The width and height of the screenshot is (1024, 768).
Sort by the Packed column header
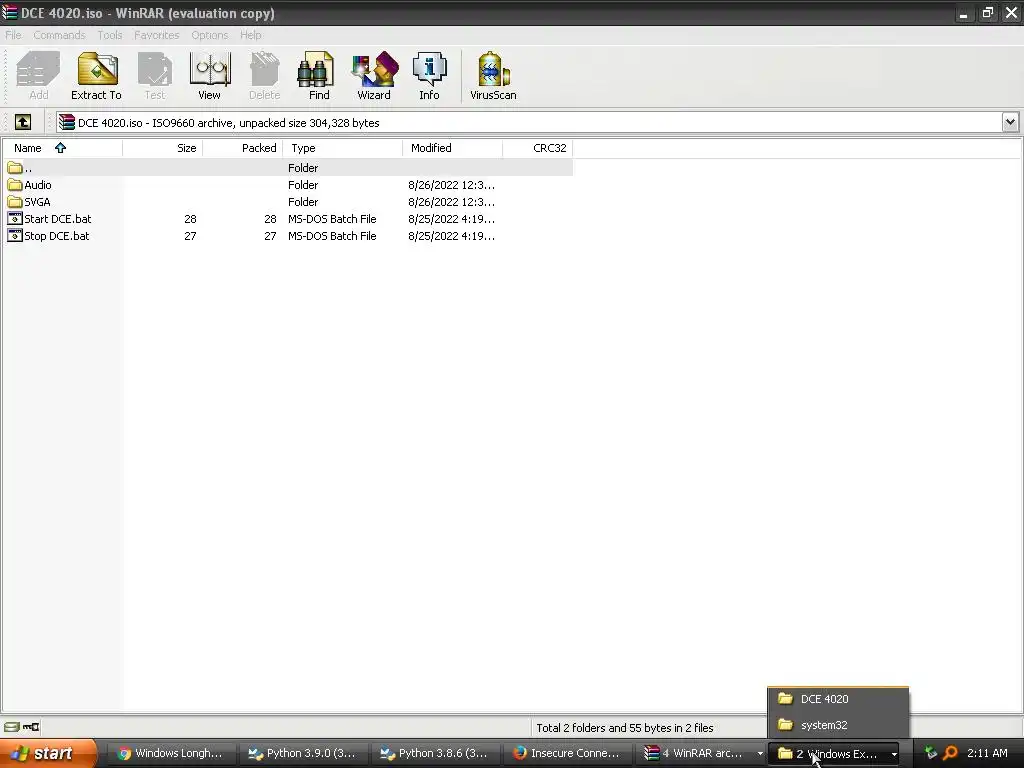[243, 148]
